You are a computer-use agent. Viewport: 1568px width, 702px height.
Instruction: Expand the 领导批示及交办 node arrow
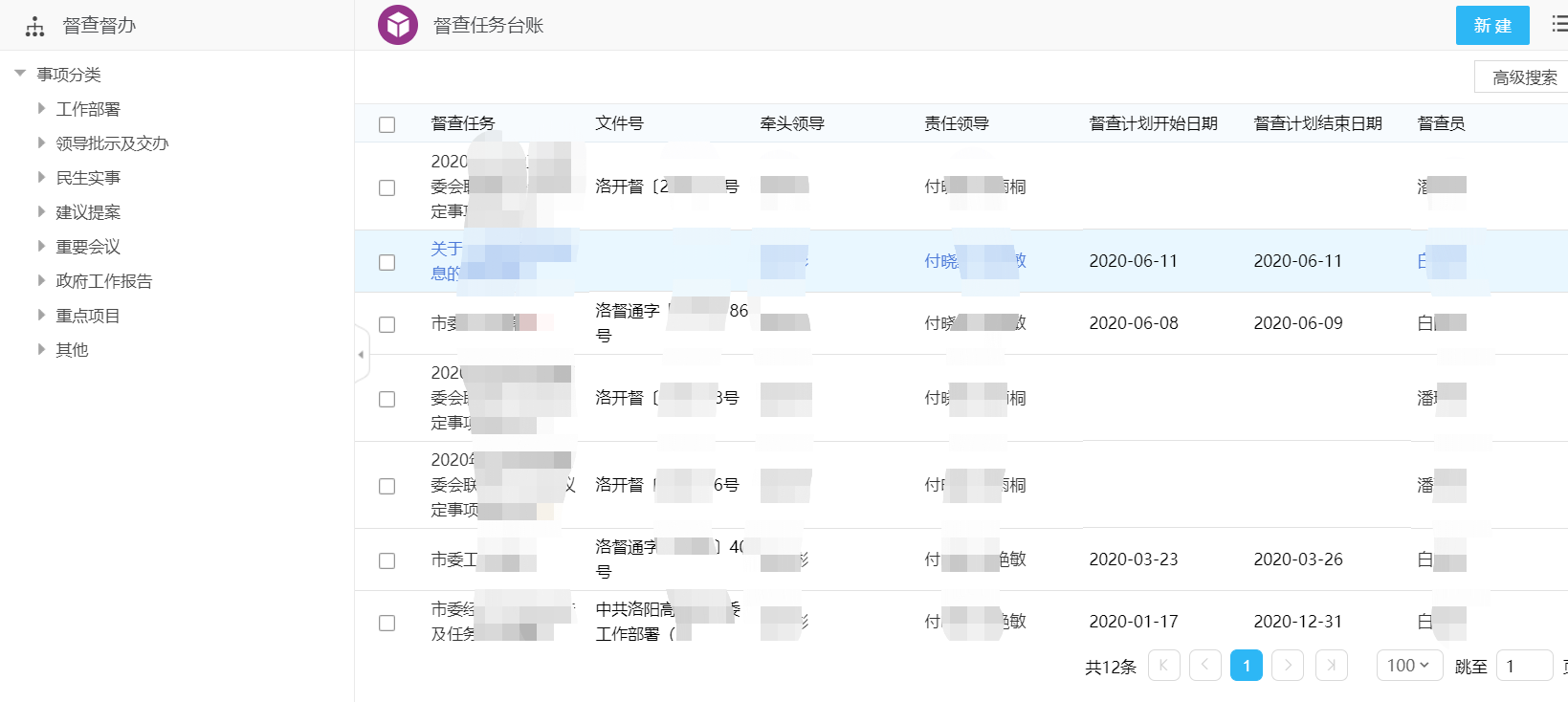tap(41, 143)
